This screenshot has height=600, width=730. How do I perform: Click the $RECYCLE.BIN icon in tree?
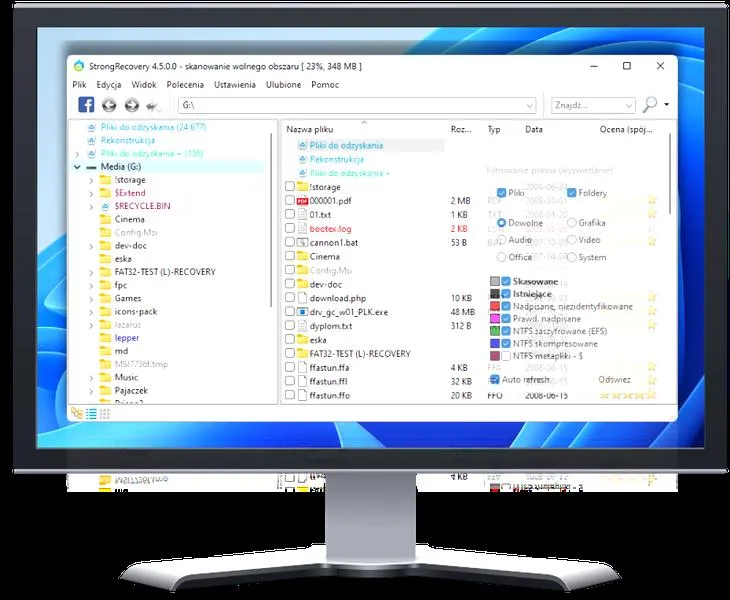(x=105, y=206)
